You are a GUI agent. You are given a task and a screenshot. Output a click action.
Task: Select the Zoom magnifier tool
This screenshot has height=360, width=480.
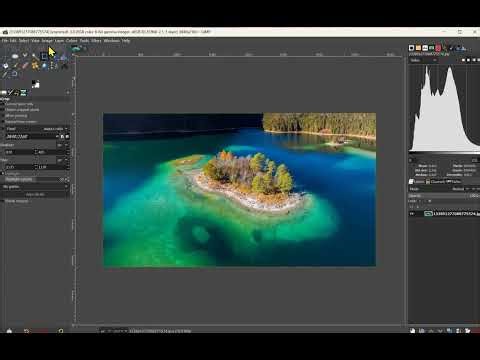tap(15, 74)
